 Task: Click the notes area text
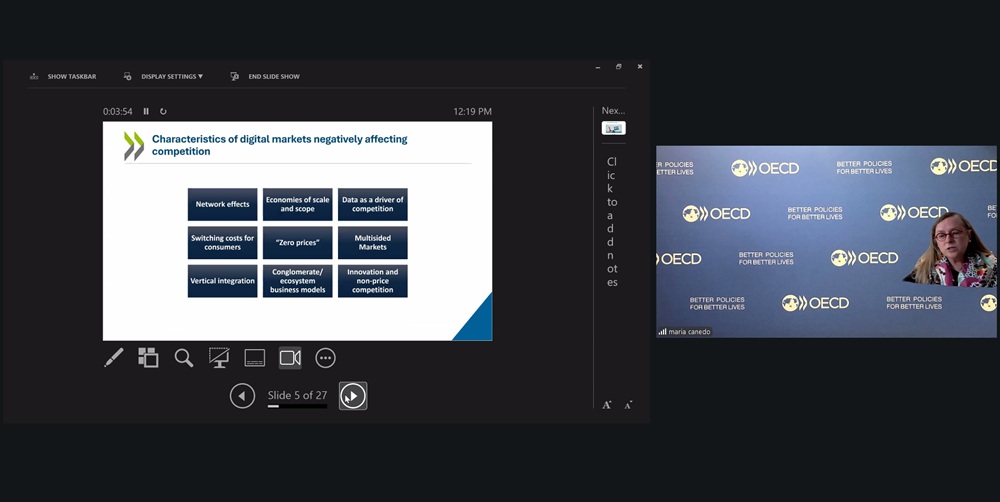coord(612,221)
